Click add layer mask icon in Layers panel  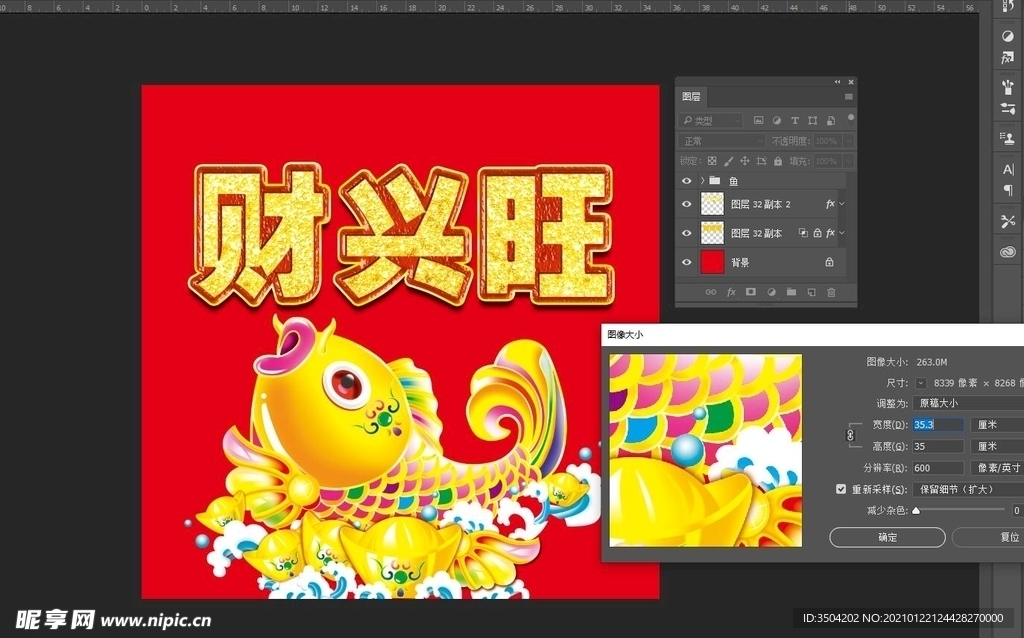[x=751, y=292]
